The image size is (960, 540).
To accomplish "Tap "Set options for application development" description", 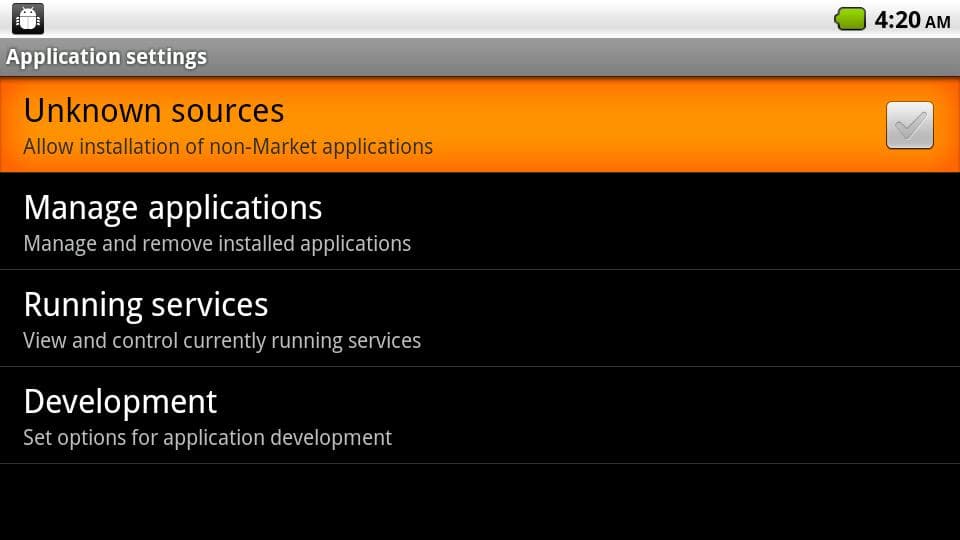I will click(x=207, y=438).
